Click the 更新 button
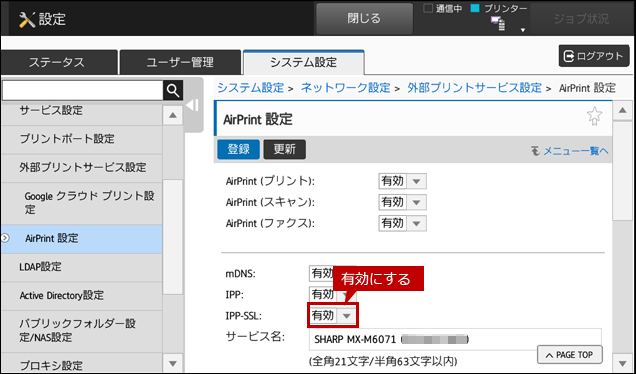 click(x=285, y=149)
